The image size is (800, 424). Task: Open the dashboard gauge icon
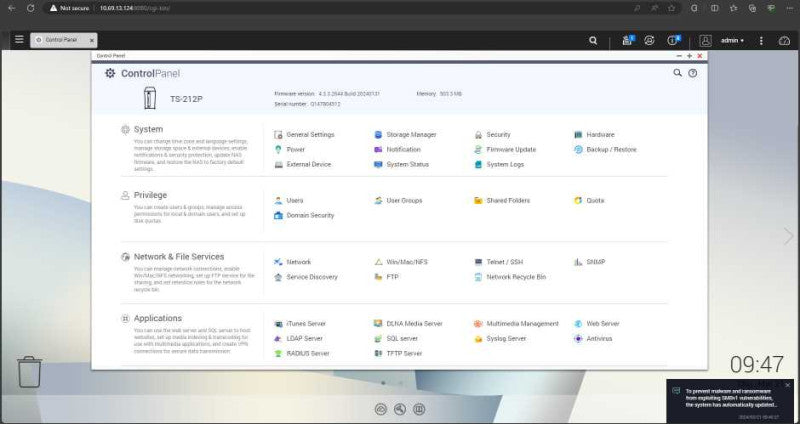coord(784,41)
